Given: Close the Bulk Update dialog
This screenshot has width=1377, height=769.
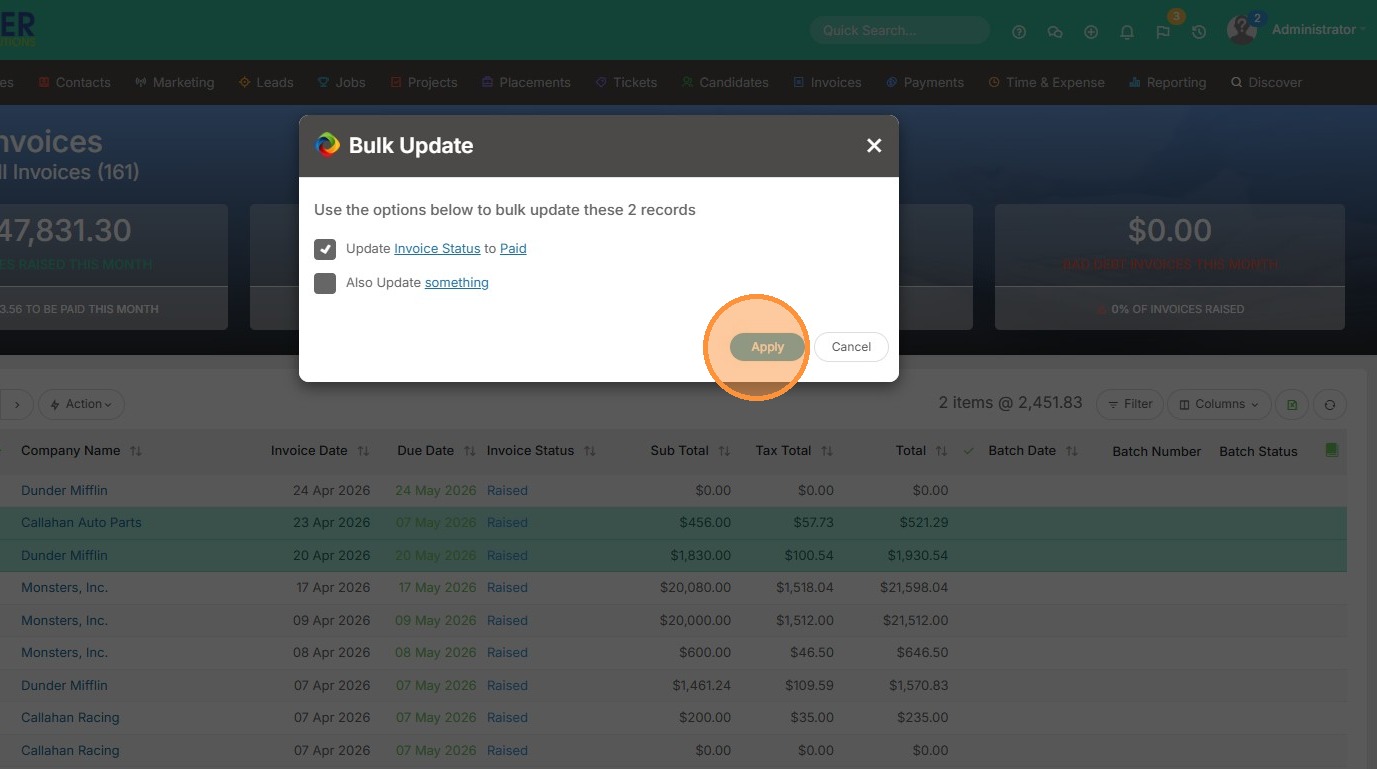Looking at the screenshot, I should 874,145.
